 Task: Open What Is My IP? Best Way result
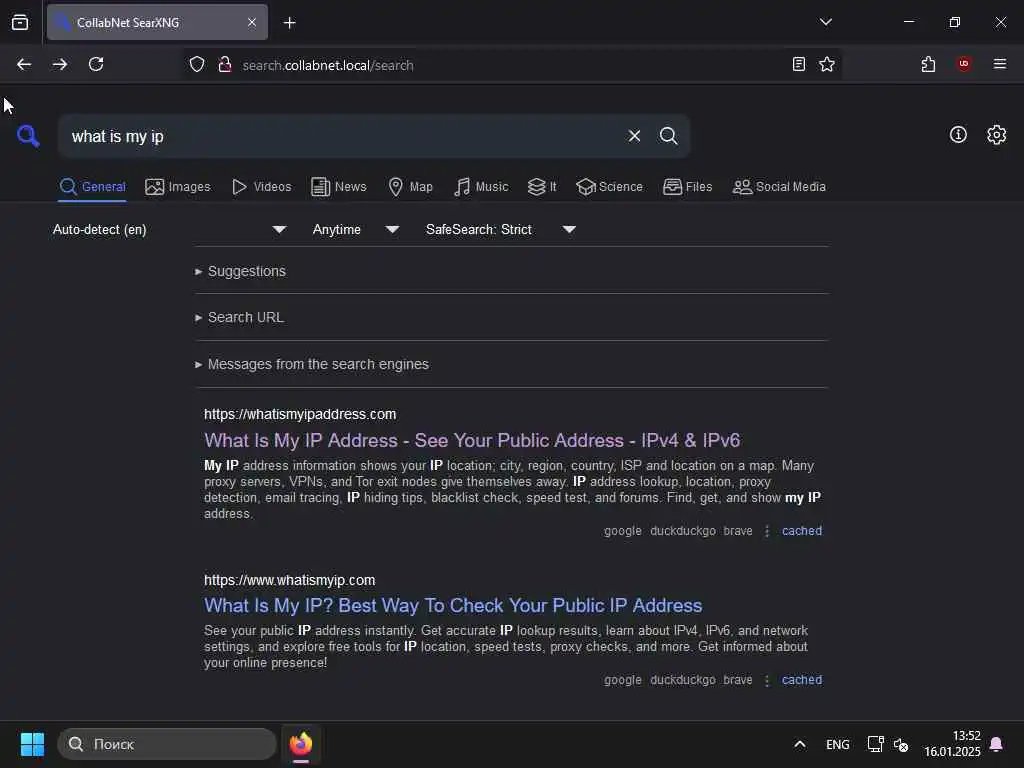453,605
